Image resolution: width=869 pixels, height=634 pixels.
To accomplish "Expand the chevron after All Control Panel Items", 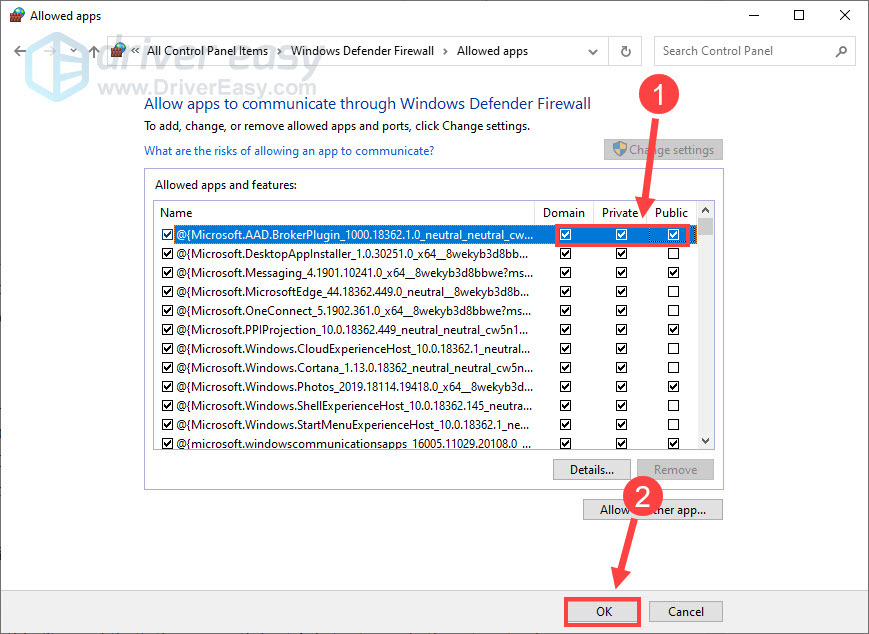I will (279, 52).
